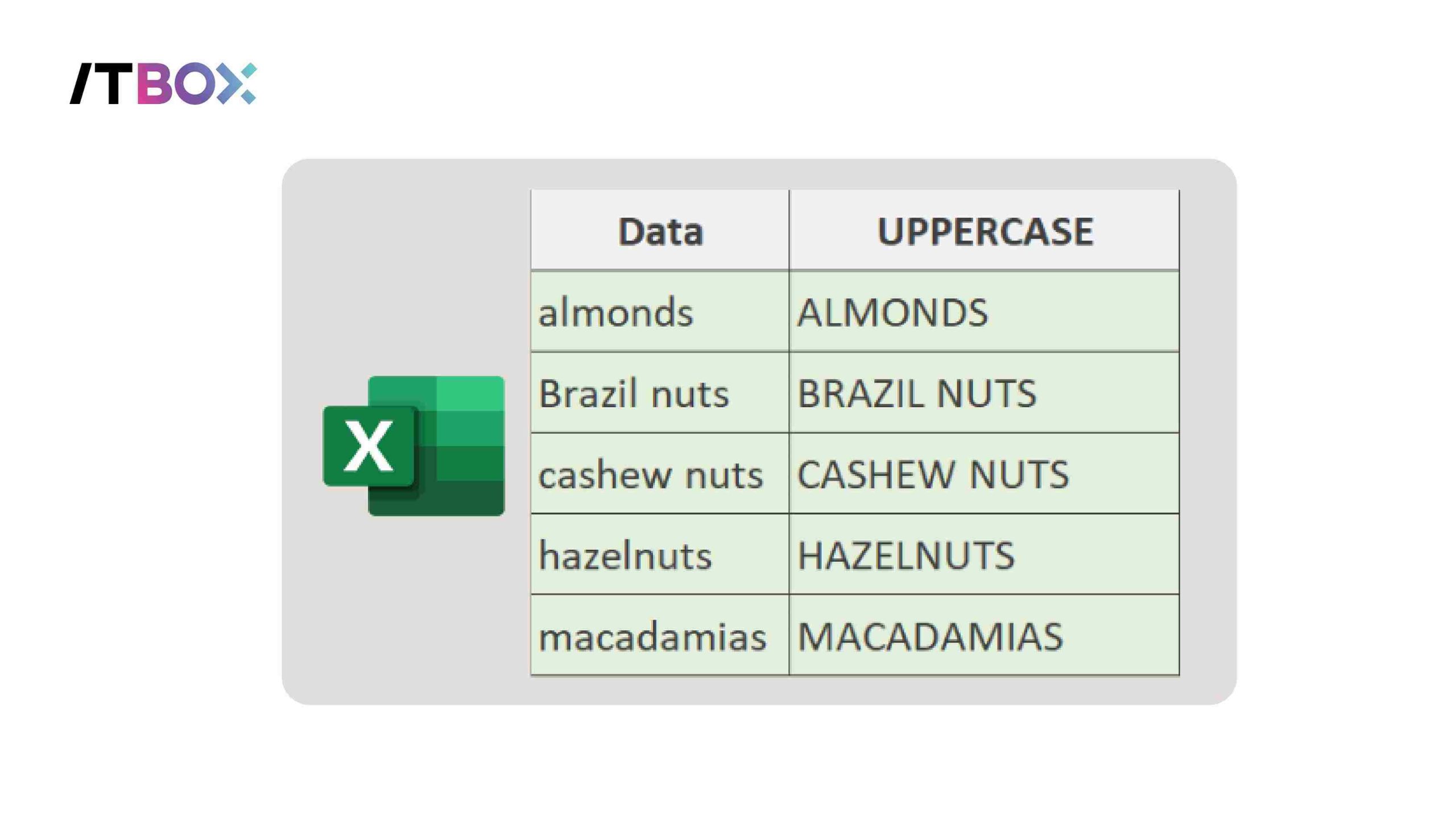Select the ALMONDS uppercase cell

point(984,312)
